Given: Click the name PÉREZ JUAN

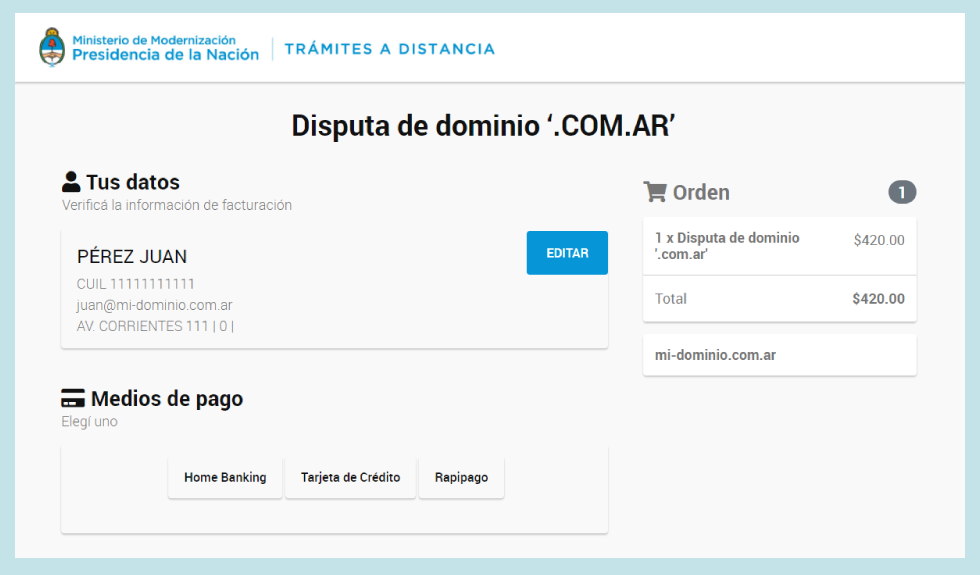Looking at the screenshot, I should [132, 257].
